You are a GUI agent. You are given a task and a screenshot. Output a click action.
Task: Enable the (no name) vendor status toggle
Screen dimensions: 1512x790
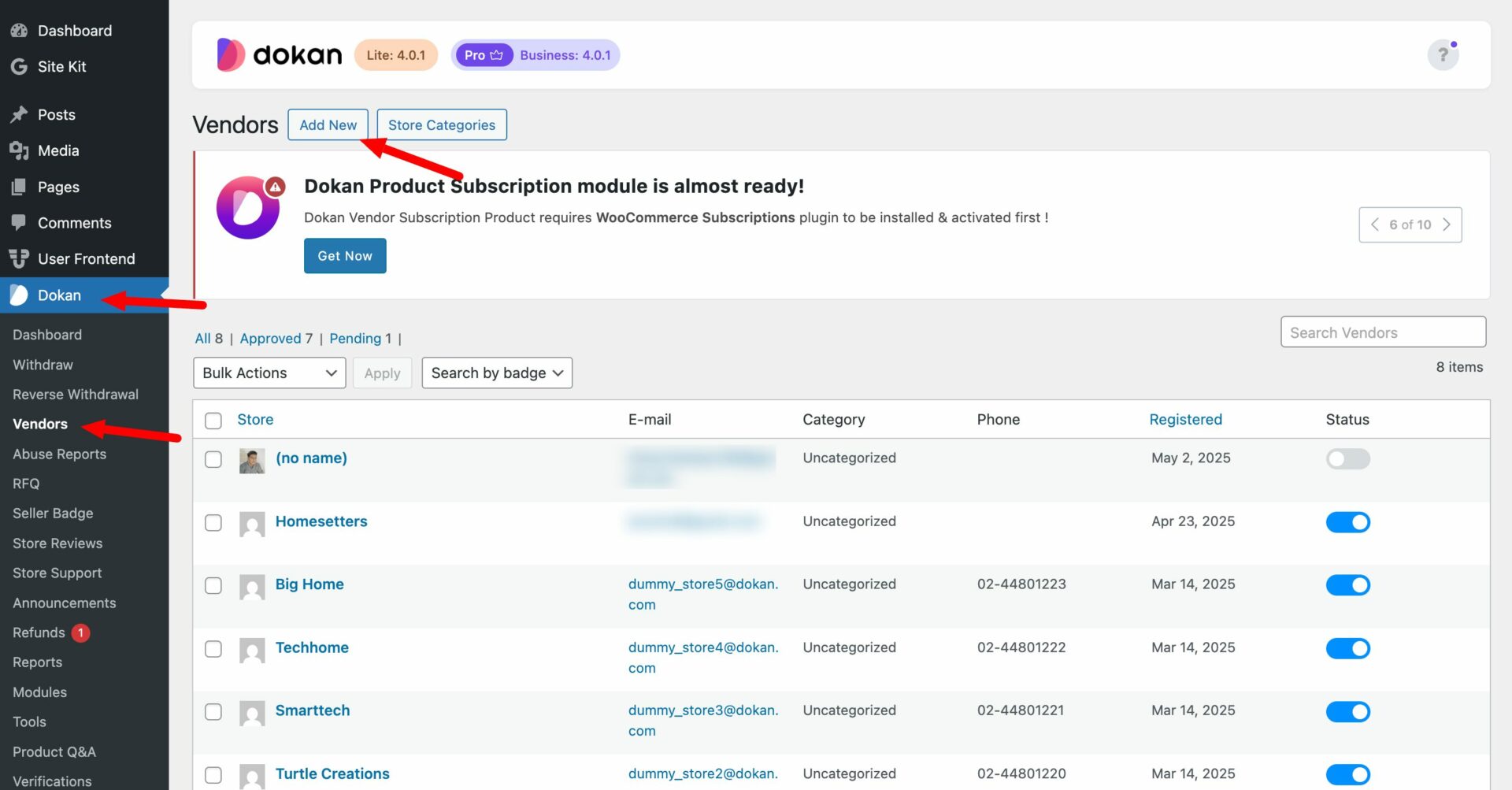pyautogui.click(x=1347, y=458)
